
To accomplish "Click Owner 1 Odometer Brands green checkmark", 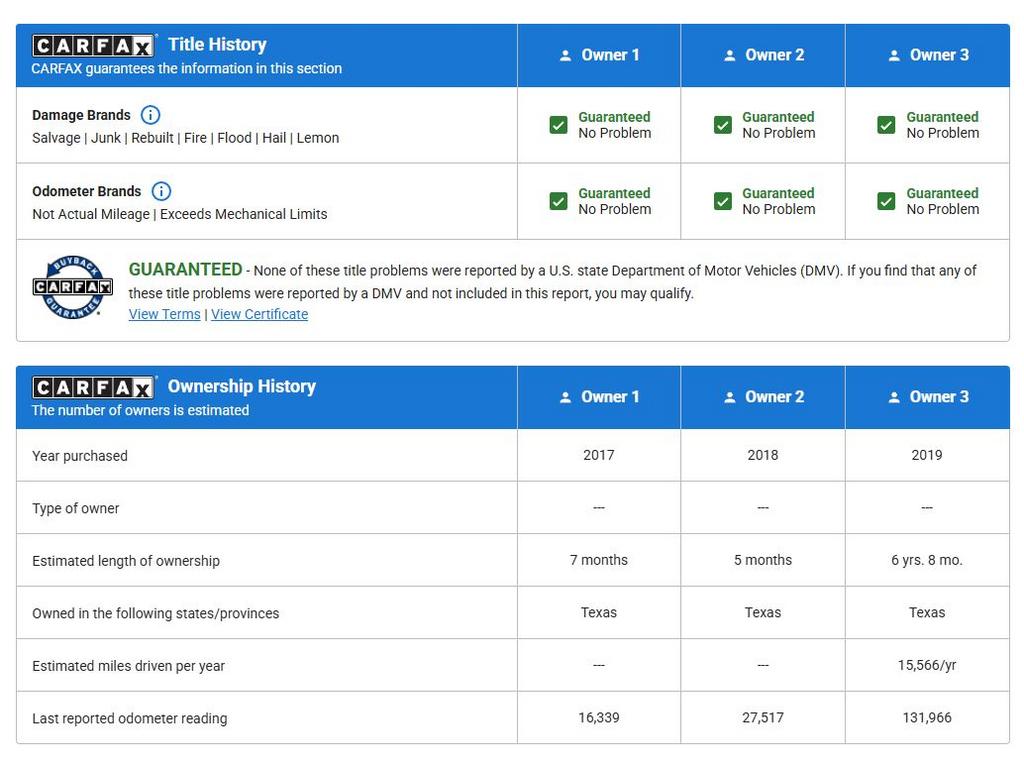I will 559,201.
